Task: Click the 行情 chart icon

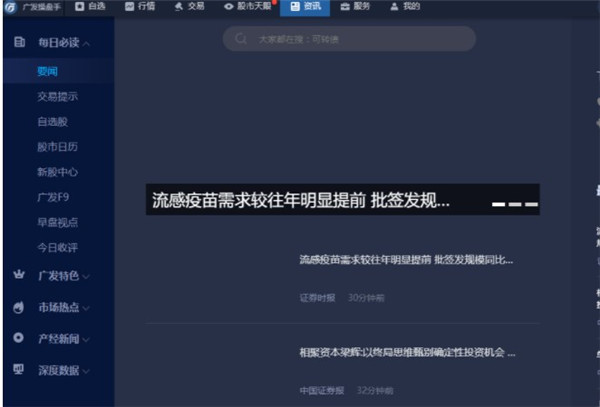Action: tap(130, 7)
